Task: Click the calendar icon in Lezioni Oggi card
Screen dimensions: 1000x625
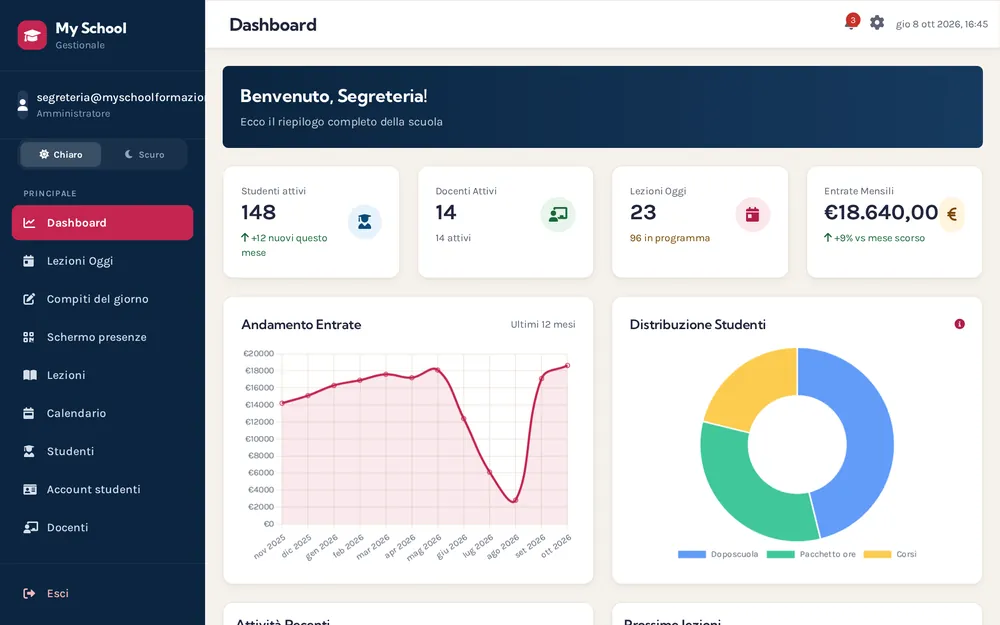Action: 753,214
